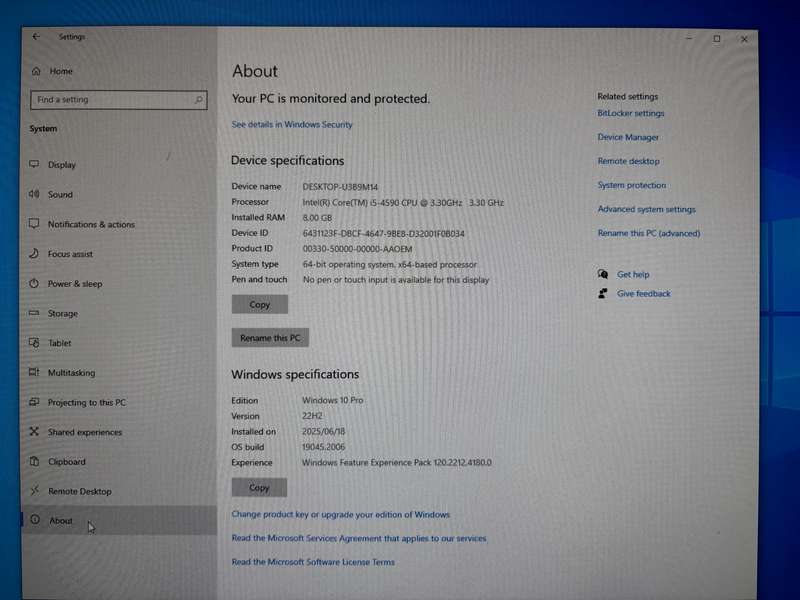Image resolution: width=800 pixels, height=600 pixels.
Task: Click the search magnifier icon in Find a setting
Action: coord(198,99)
